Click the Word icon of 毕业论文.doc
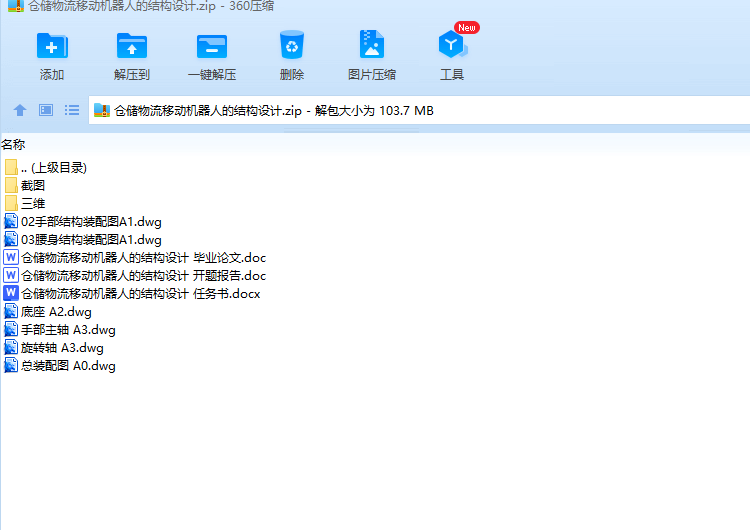Viewport: 750px width, 530px height. (x=11, y=257)
